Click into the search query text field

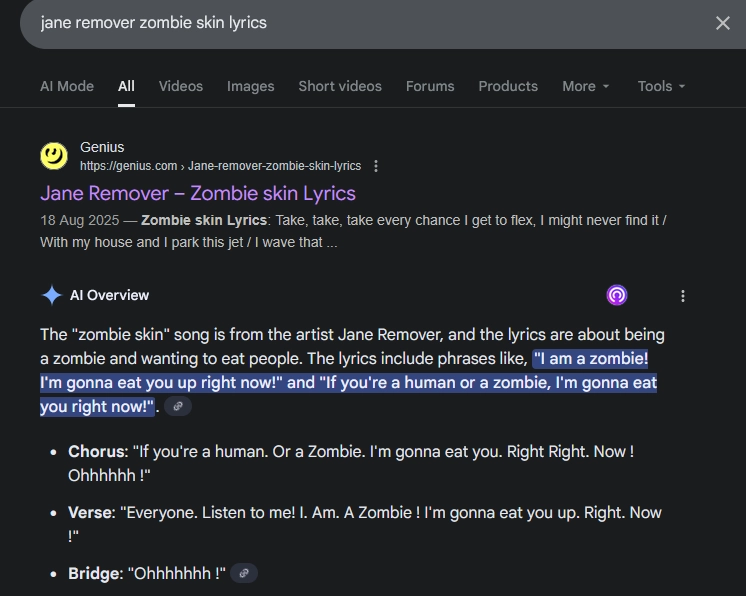(350, 23)
